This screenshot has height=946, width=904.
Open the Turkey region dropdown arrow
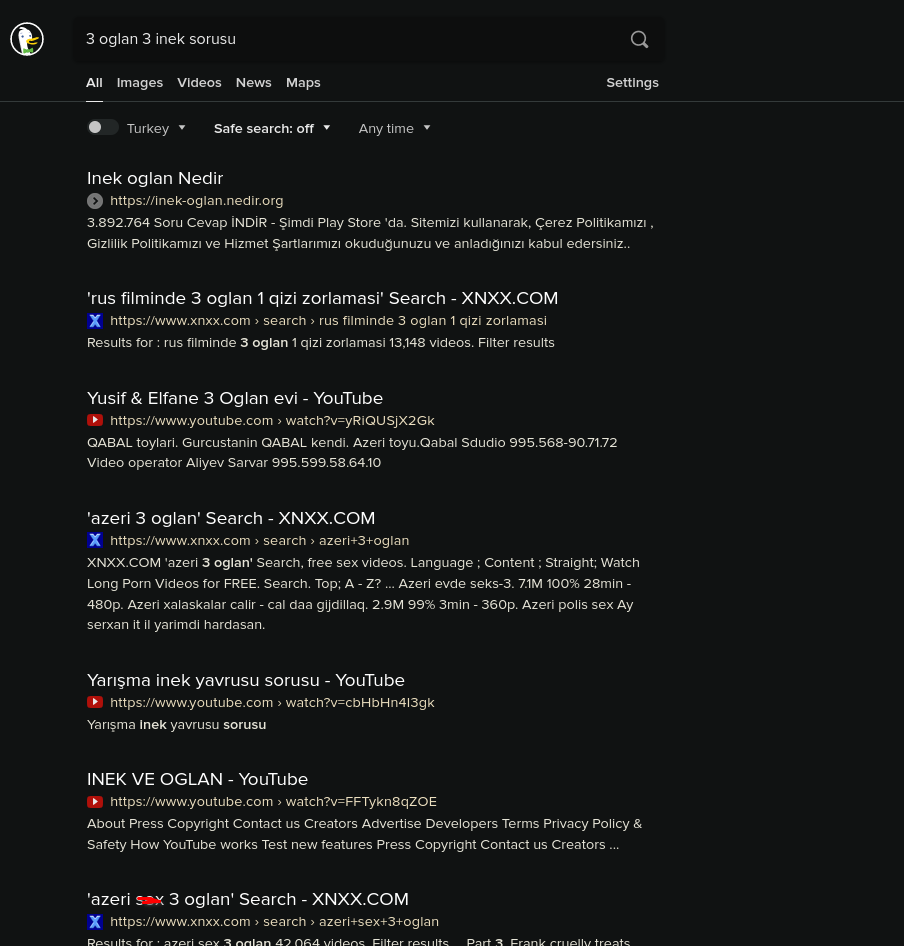click(182, 128)
